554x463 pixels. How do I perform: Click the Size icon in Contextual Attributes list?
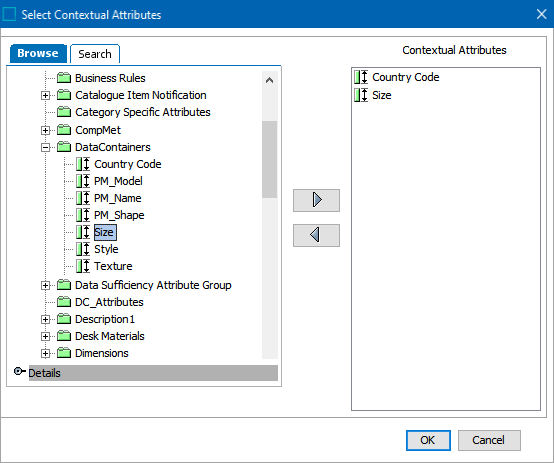361,95
